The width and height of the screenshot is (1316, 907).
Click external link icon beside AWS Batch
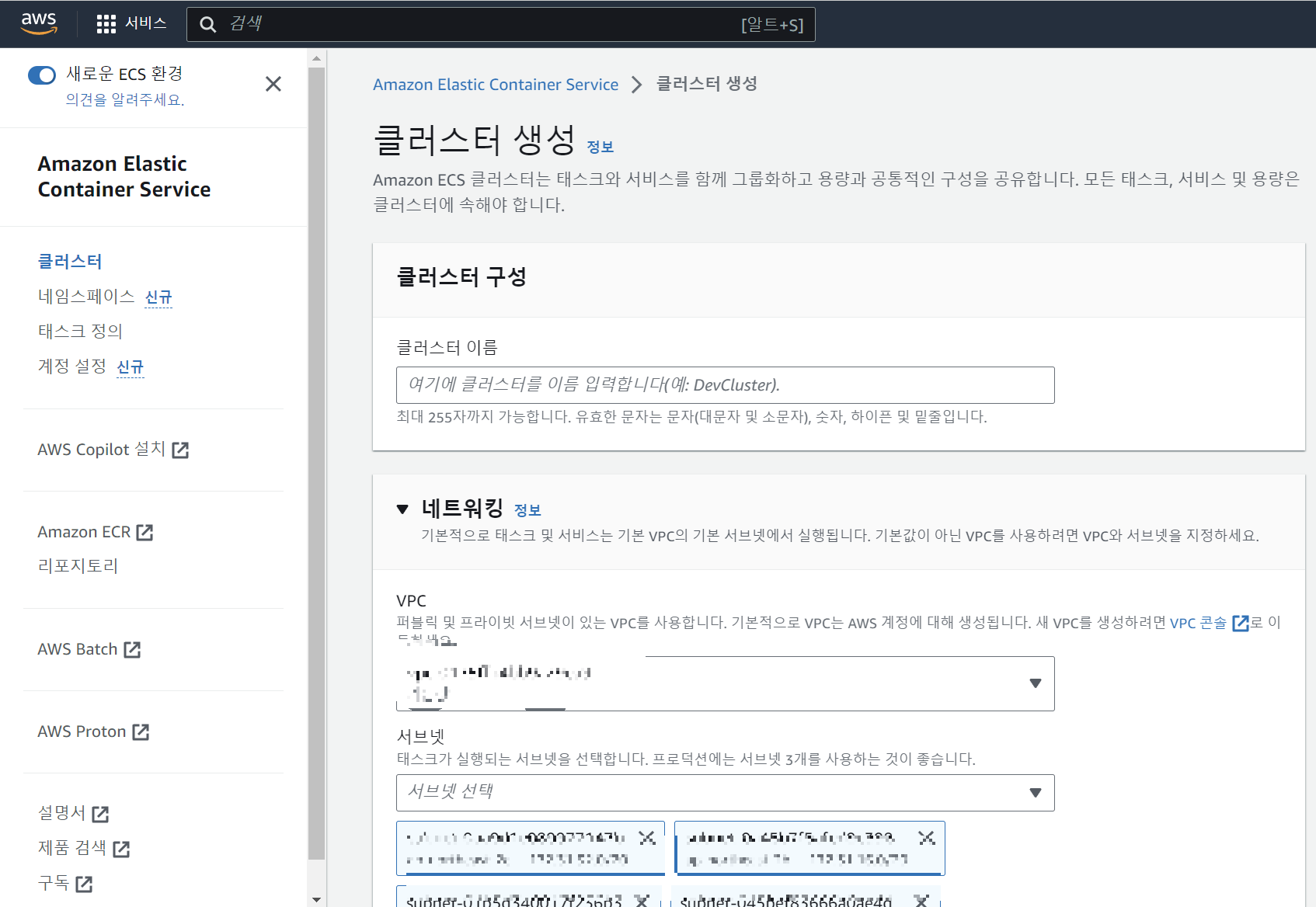point(132,649)
